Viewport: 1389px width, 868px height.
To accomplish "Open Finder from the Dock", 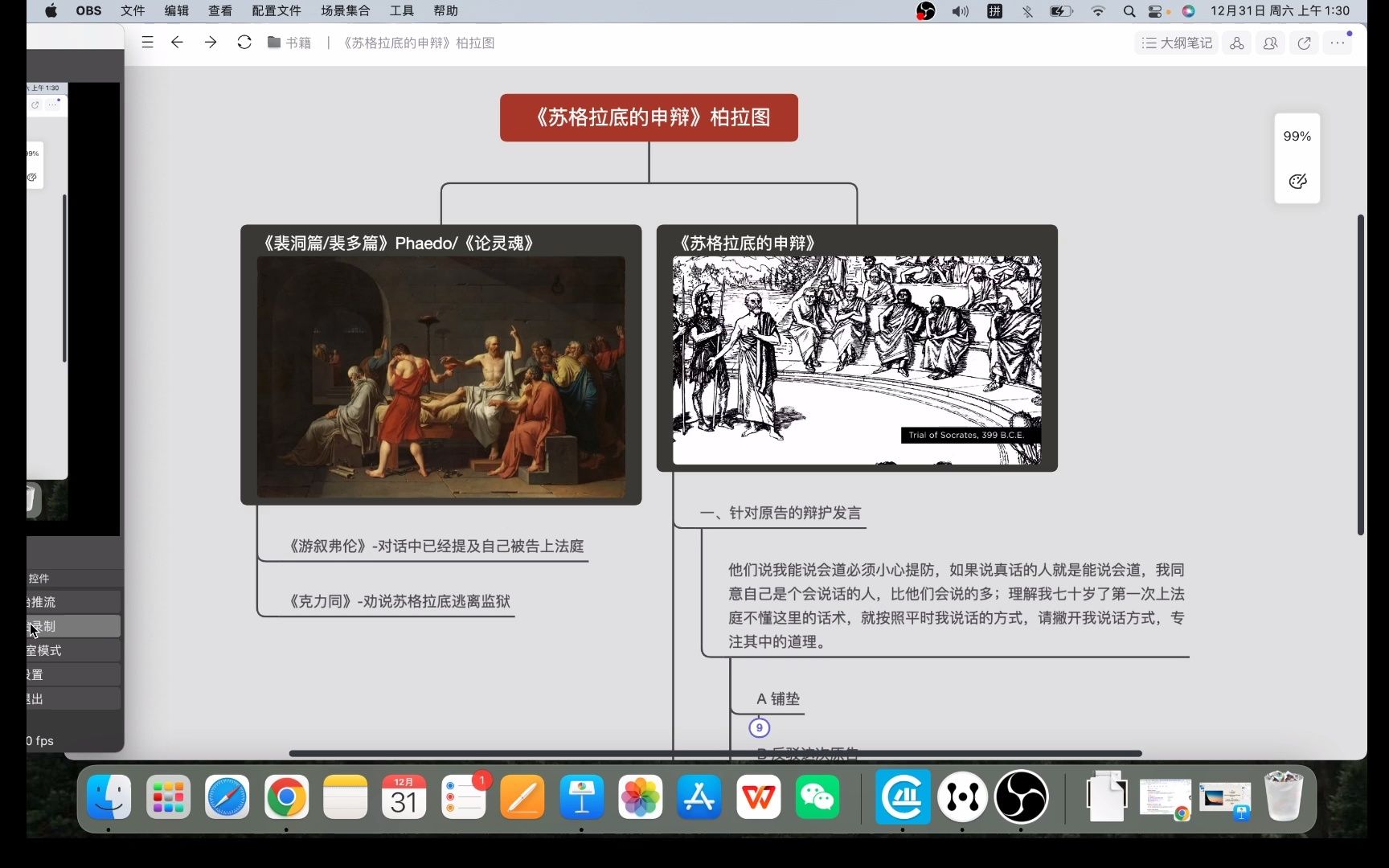I will [109, 796].
